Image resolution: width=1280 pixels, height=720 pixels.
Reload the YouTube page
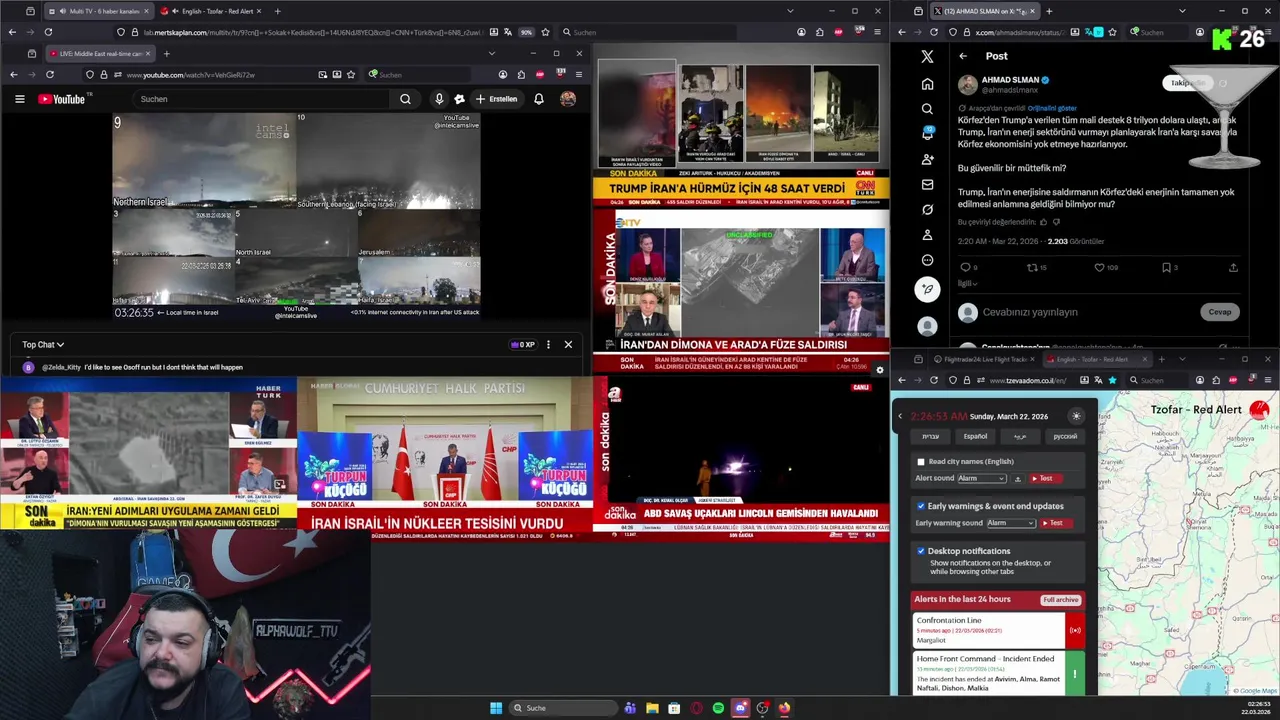[x=48, y=75]
